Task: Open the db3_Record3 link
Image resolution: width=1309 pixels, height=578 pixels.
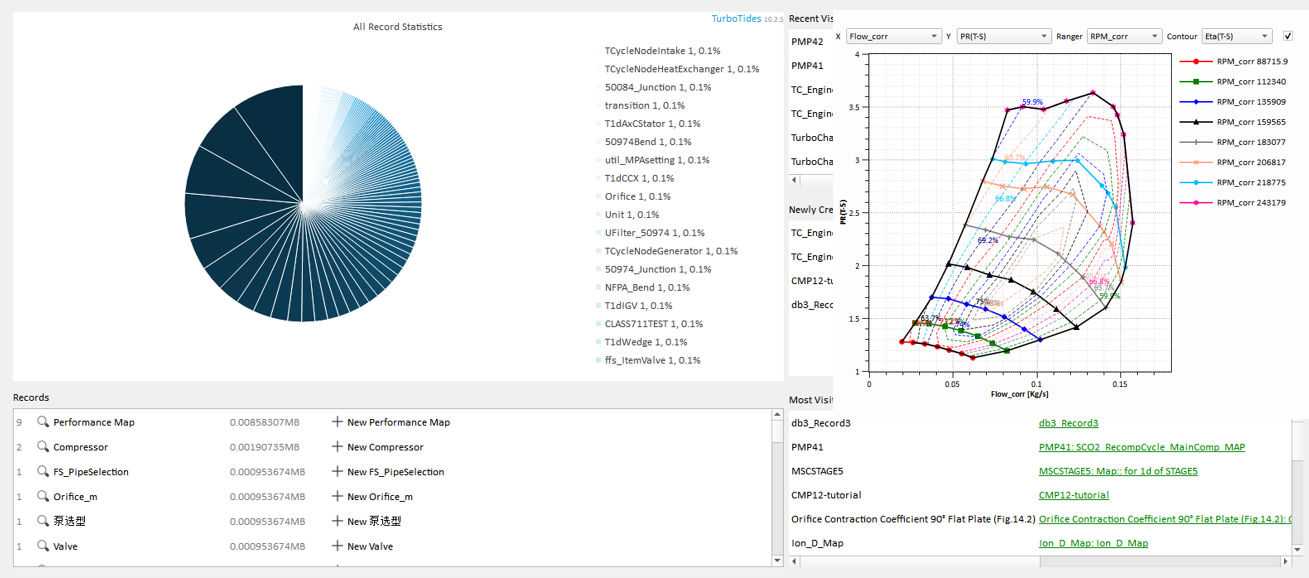Action: [1067, 422]
